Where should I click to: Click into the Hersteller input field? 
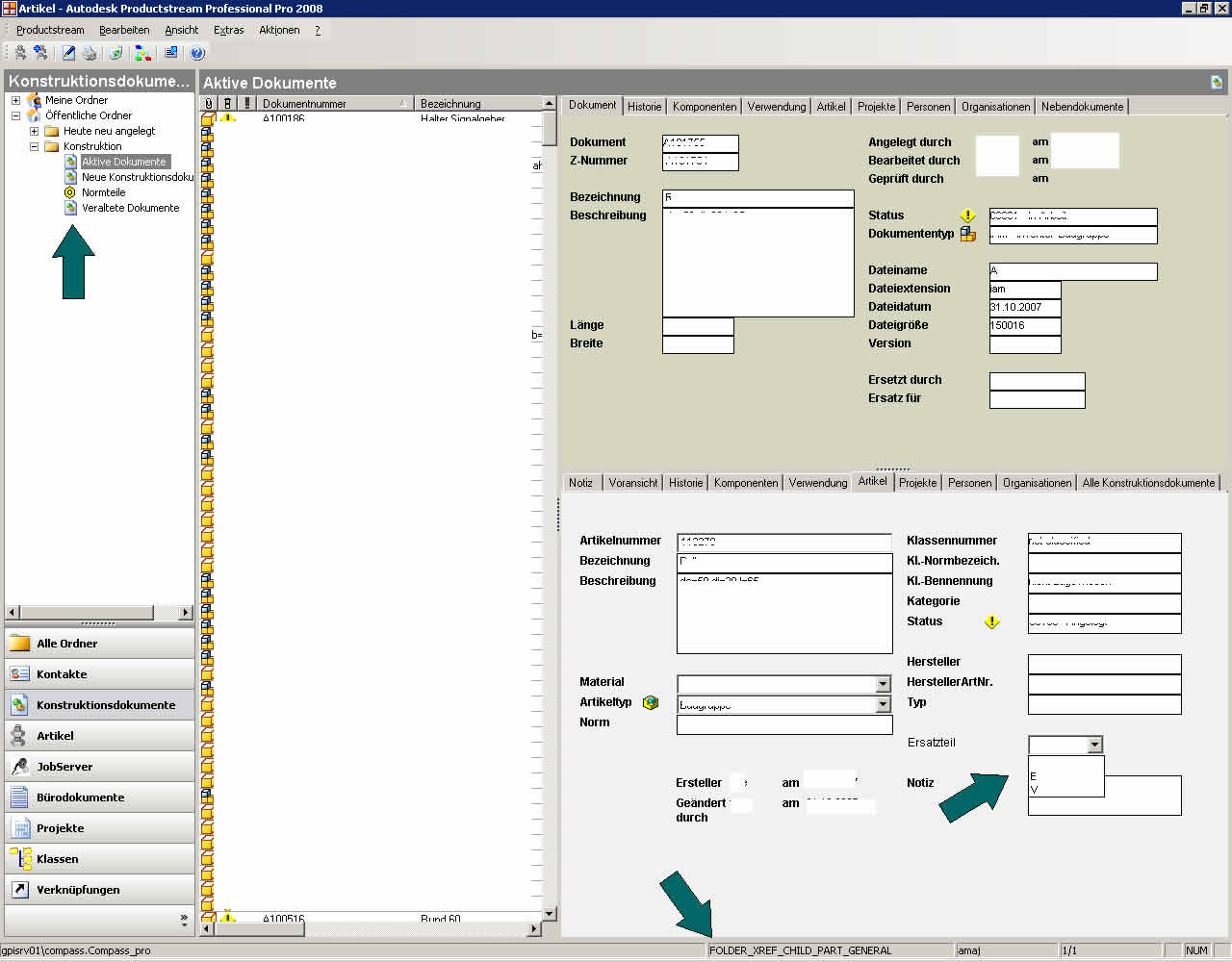1104,664
